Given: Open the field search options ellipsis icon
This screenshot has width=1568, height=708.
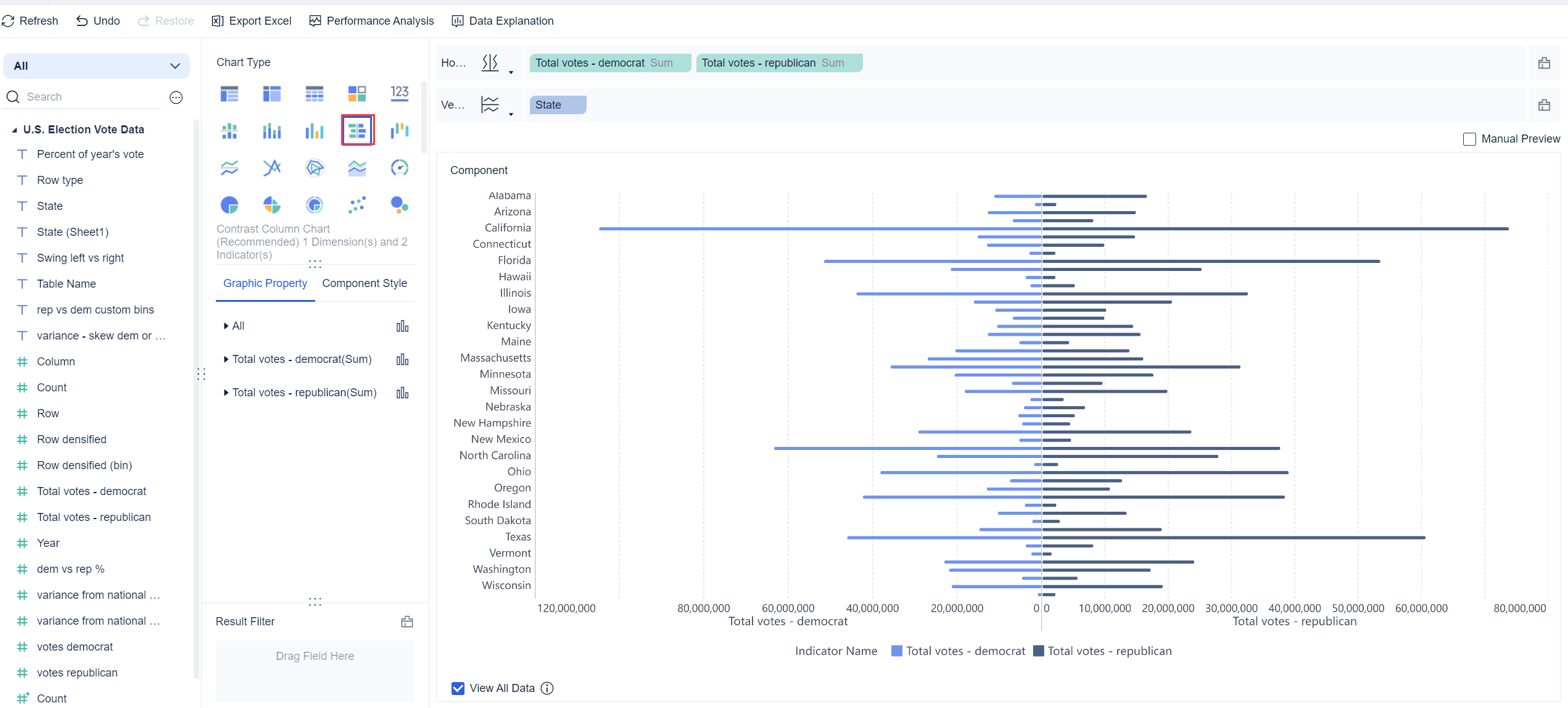Looking at the screenshot, I should coord(176,98).
